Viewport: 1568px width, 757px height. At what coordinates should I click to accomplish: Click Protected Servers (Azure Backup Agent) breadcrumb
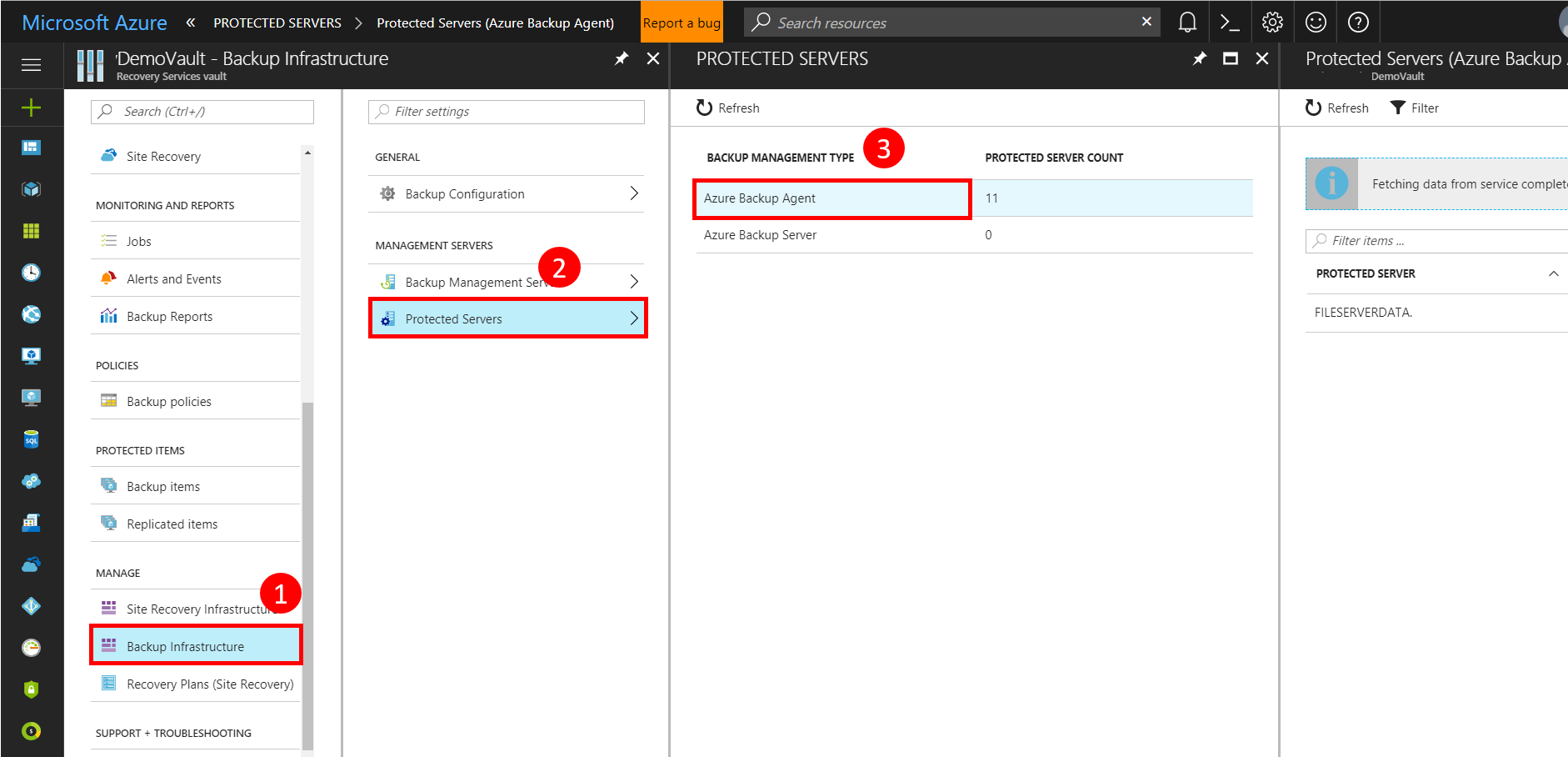click(495, 23)
